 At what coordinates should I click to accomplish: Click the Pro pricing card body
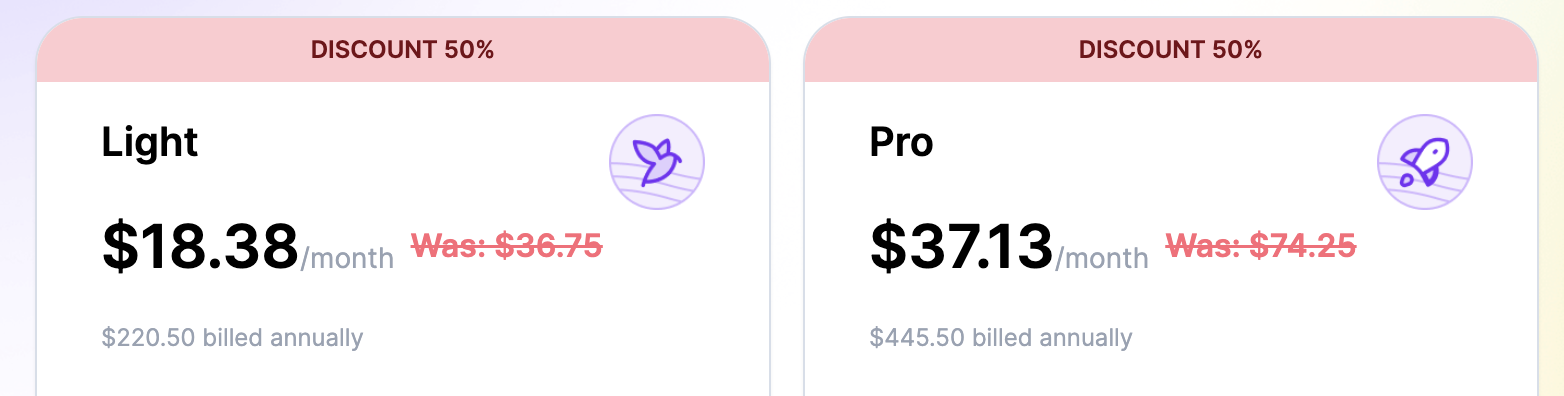pos(1171,239)
